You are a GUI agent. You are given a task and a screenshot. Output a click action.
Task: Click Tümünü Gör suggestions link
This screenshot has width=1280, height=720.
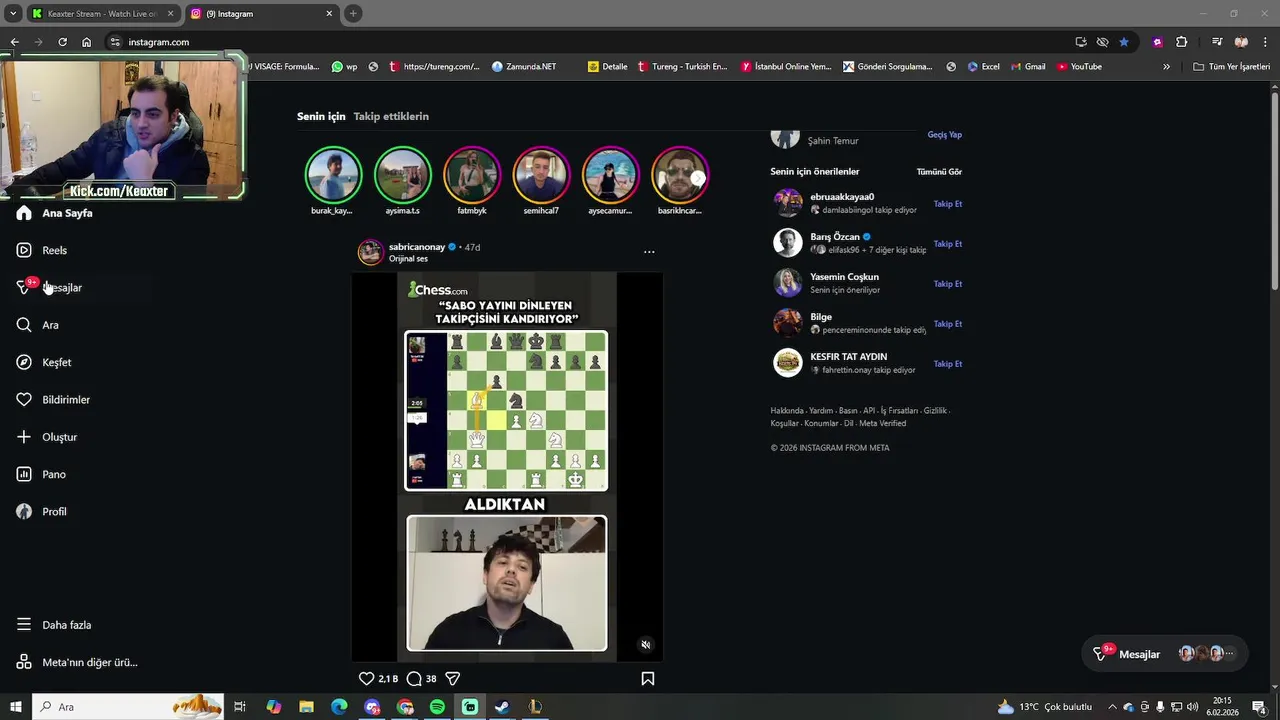pos(939,172)
